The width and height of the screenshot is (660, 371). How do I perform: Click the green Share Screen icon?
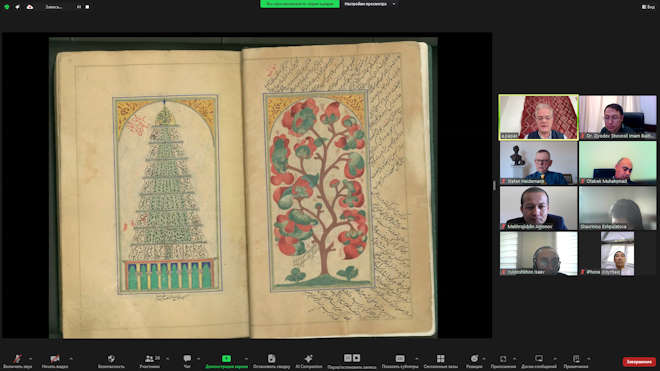pos(226,358)
